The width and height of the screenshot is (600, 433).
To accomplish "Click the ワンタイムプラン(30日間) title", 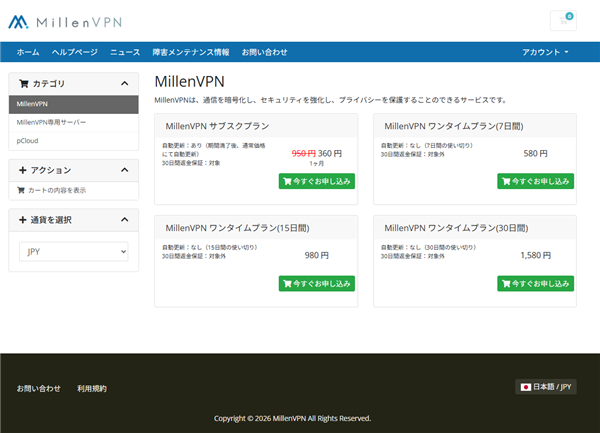I will tap(456, 228).
